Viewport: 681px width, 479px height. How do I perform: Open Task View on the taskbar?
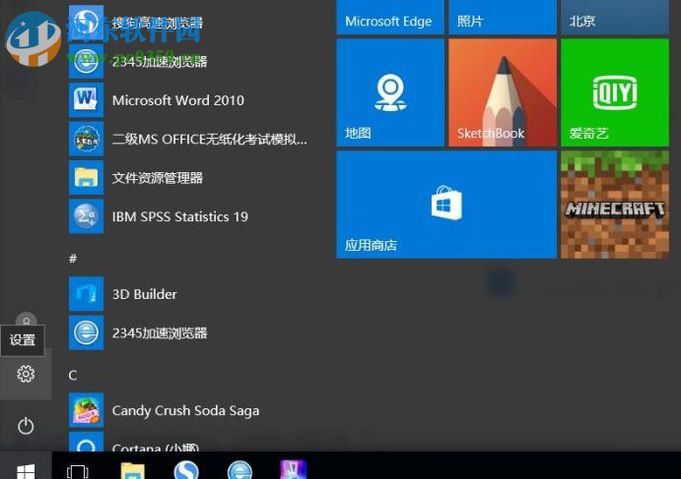pyautogui.click(x=78, y=472)
